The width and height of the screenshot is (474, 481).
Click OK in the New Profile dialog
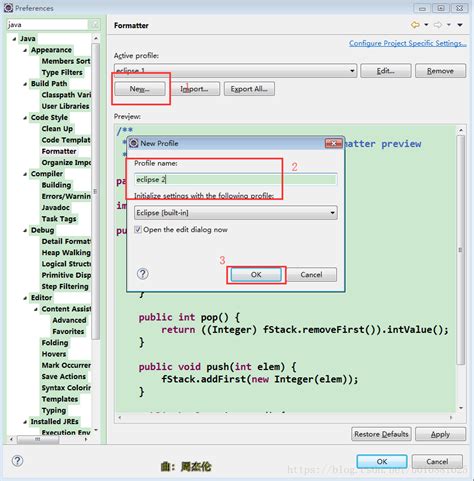point(256,275)
